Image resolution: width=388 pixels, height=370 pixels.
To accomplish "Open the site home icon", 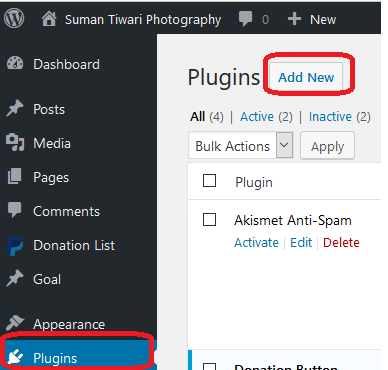I will (x=49, y=19).
